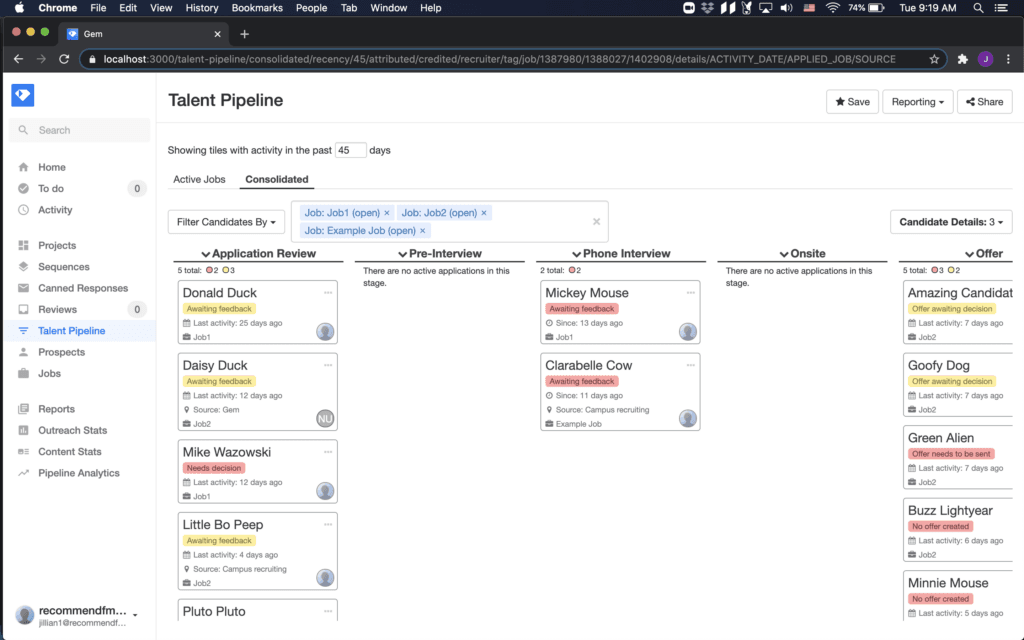Viewport: 1024px width, 640px height.
Task: Open Pipeline Analytics in the sidebar
Action: pyautogui.click(x=78, y=473)
